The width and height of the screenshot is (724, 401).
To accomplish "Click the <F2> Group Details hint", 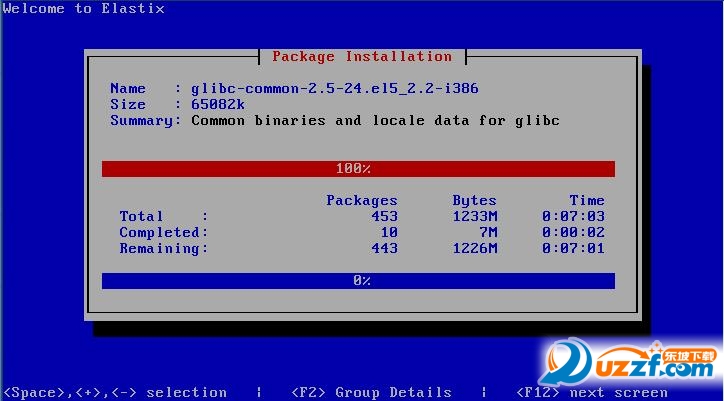I will pos(371,393).
